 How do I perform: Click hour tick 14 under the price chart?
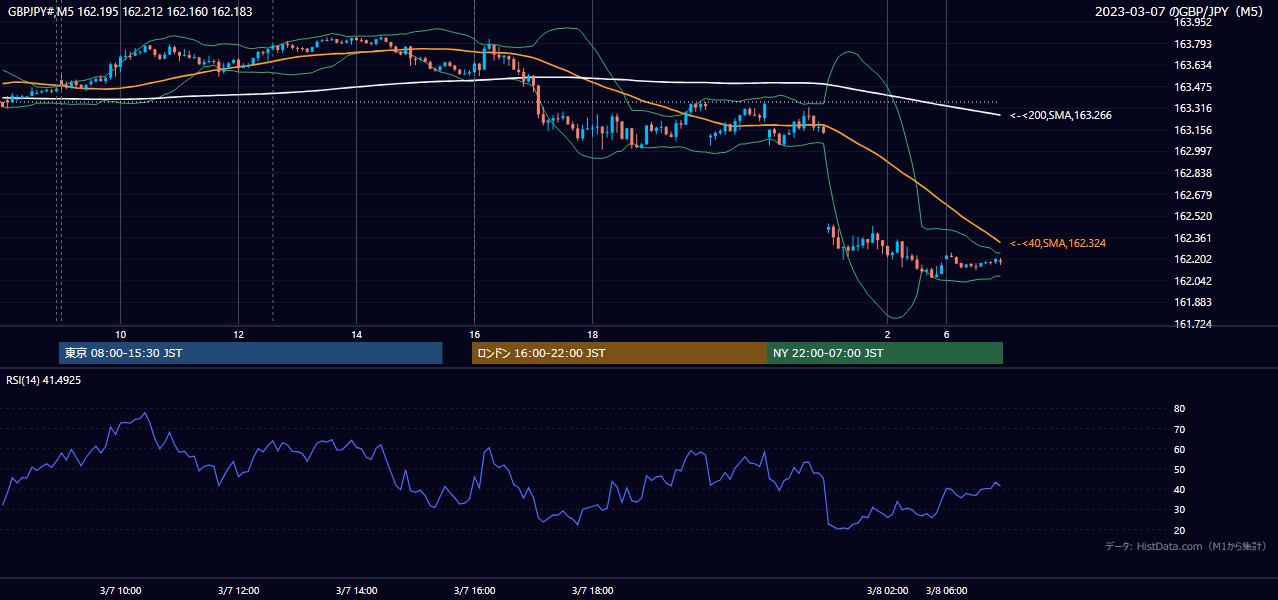point(356,334)
